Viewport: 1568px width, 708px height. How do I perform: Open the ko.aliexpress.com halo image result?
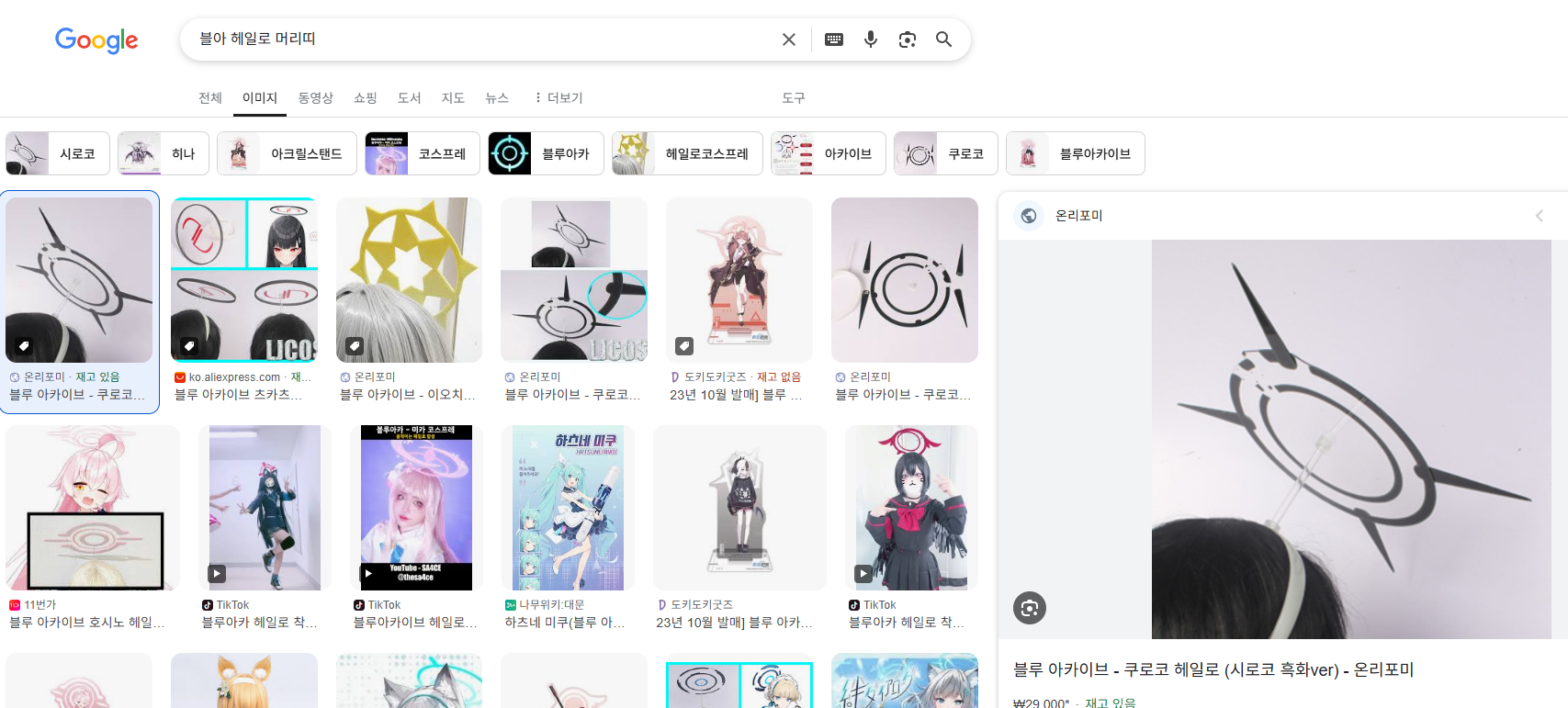click(x=244, y=280)
